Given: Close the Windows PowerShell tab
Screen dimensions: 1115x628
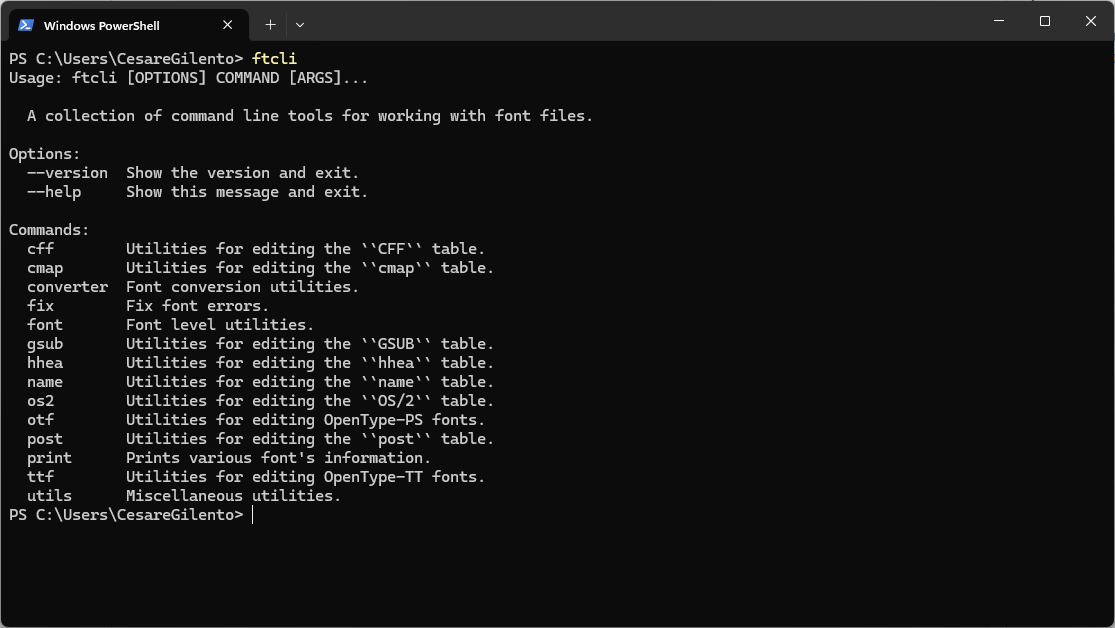Looking at the screenshot, I should 228,25.
